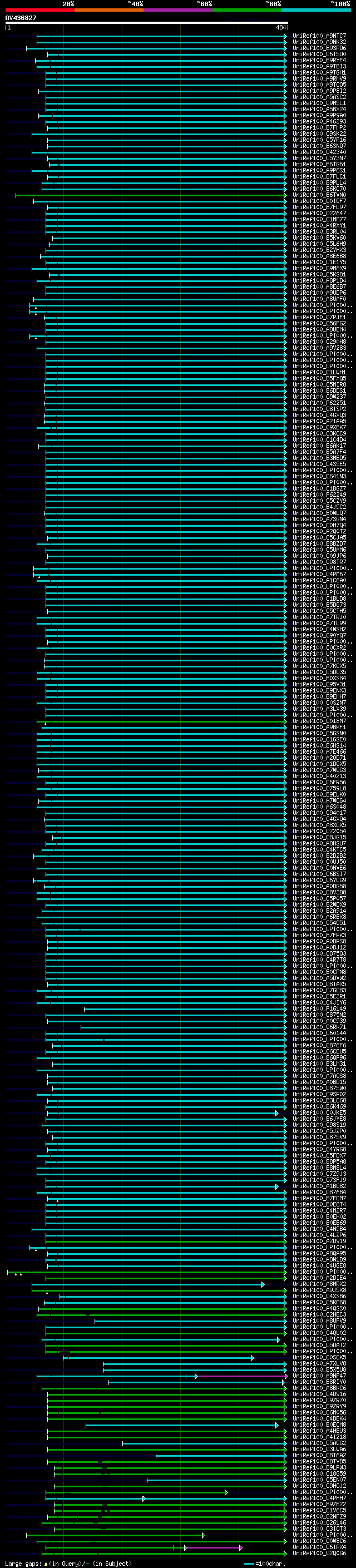Click the UniRef100_B9SPD6 hit label
The width and height of the screenshot is (356, 1568).
click(x=319, y=48)
